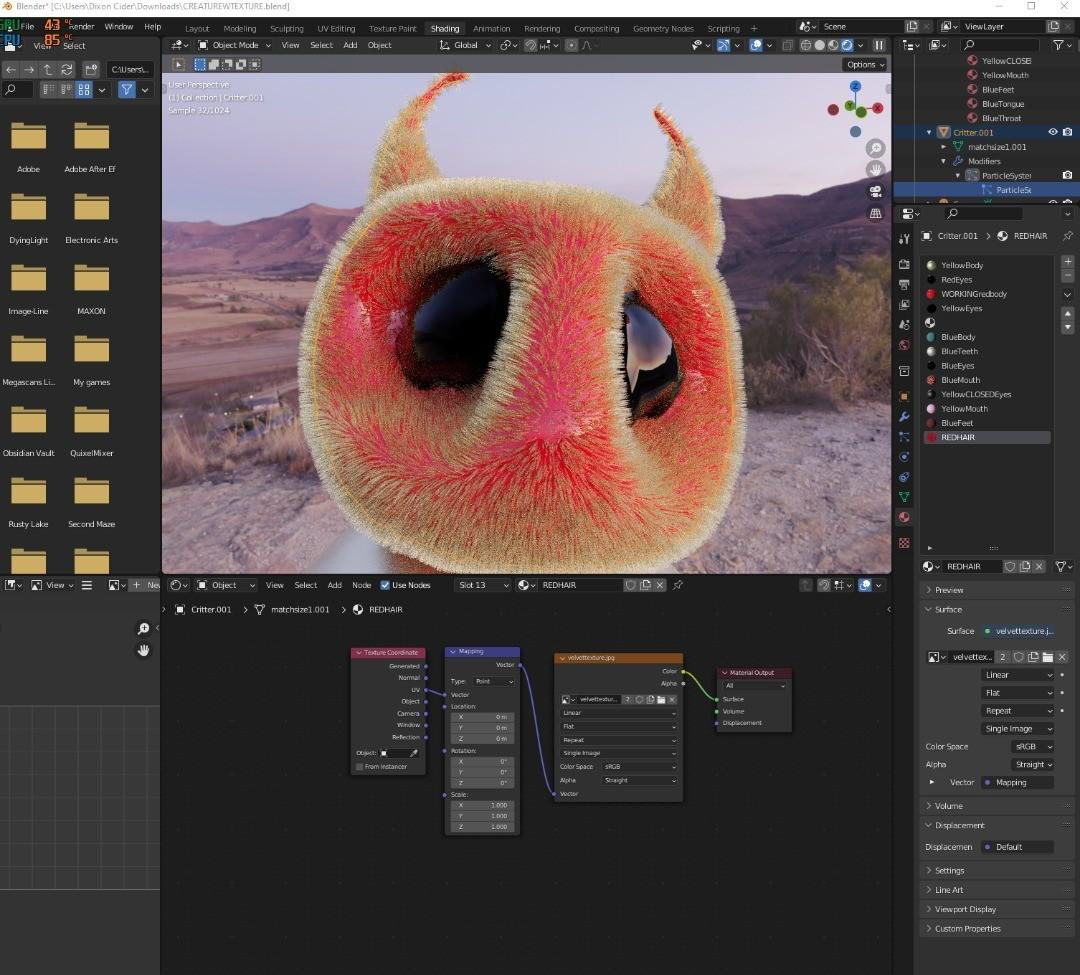Open the Add menu in 3D viewport header
Image resolution: width=1080 pixels, height=975 pixels.
pyautogui.click(x=350, y=45)
